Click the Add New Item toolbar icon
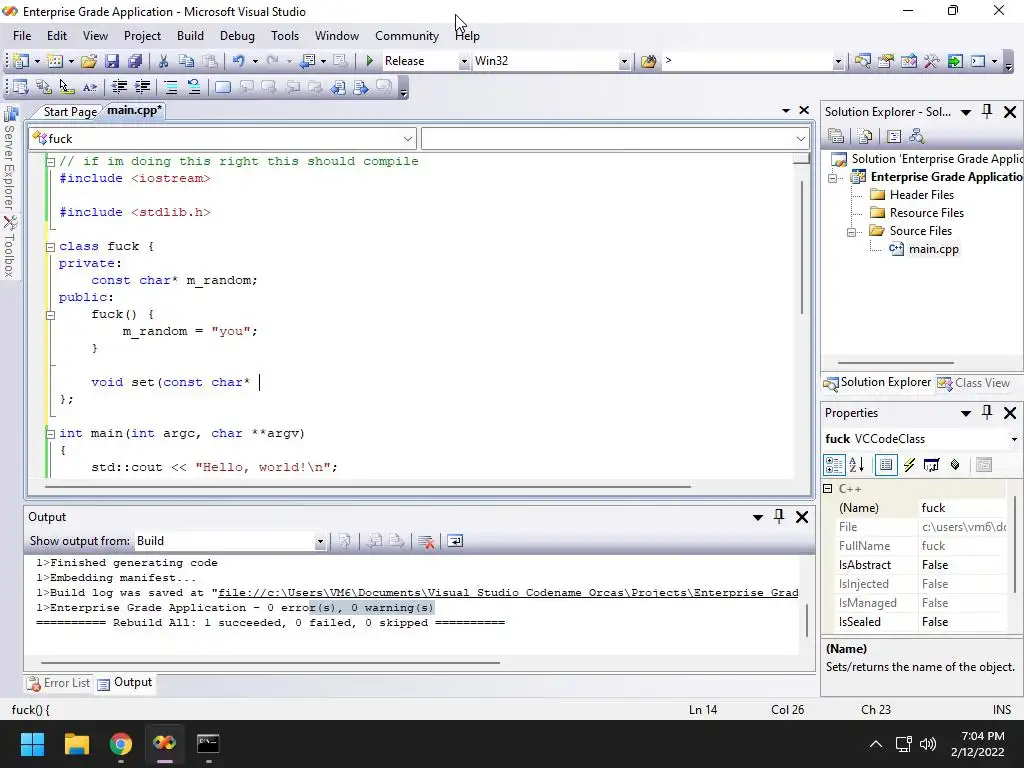This screenshot has height=768, width=1024. click(56, 61)
